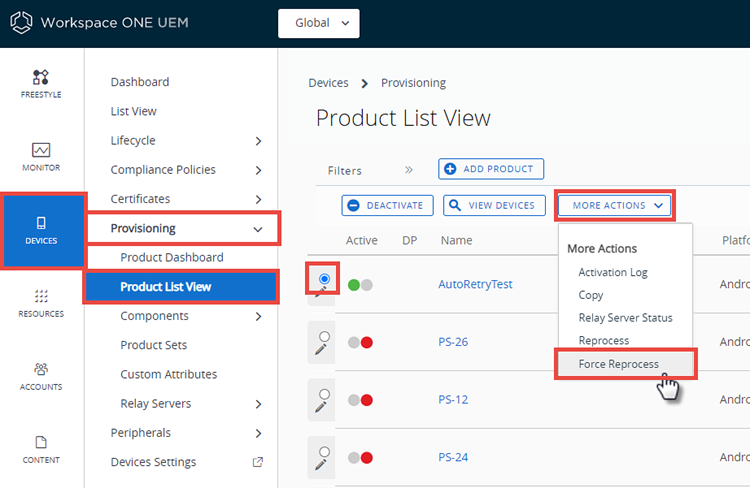
Task: Open the AutoRetryTest product link
Action: (x=475, y=284)
